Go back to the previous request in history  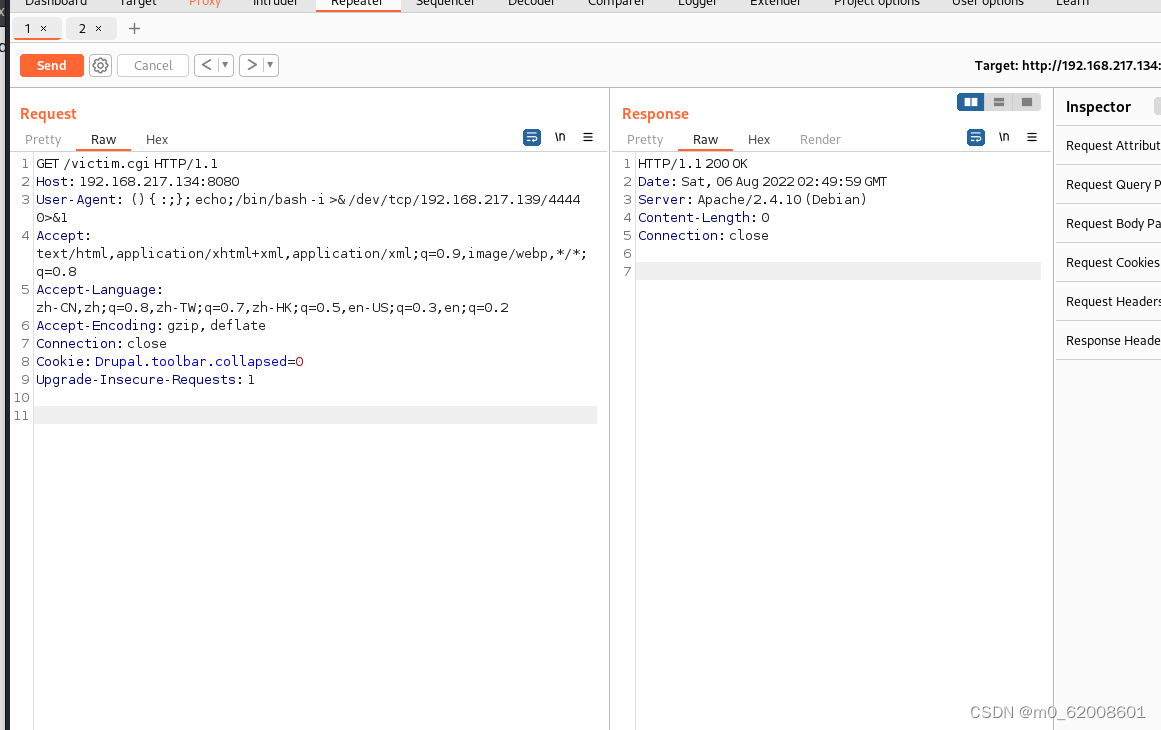point(207,65)
